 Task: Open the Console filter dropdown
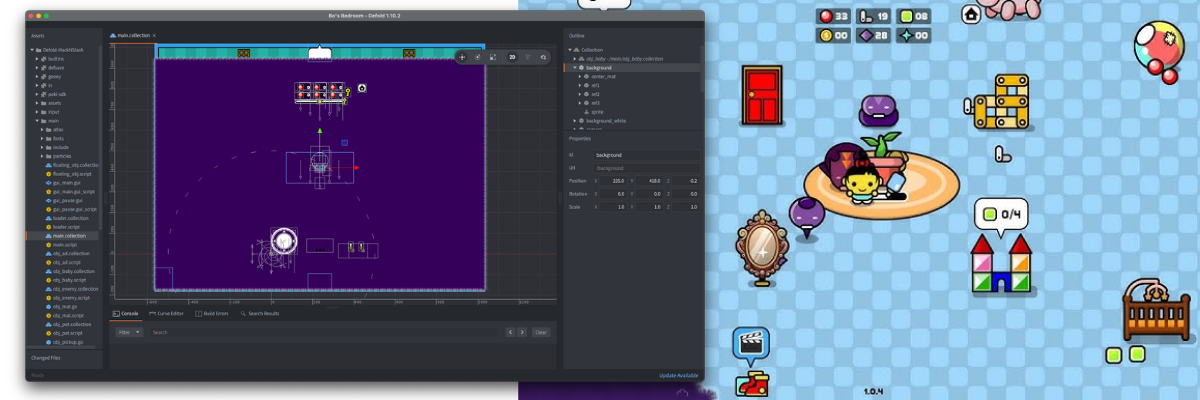129,332
